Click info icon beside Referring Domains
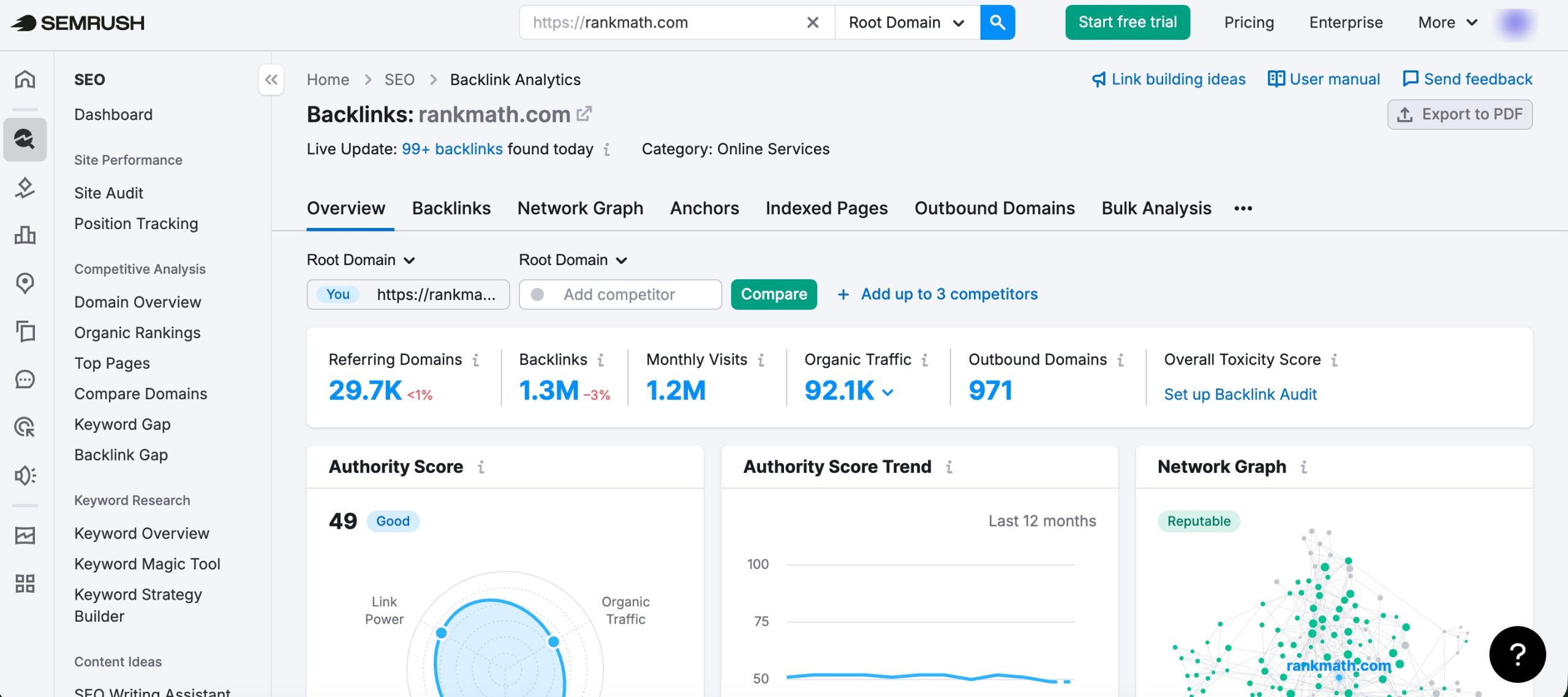The image size is (1568, 697). (475, 360)
